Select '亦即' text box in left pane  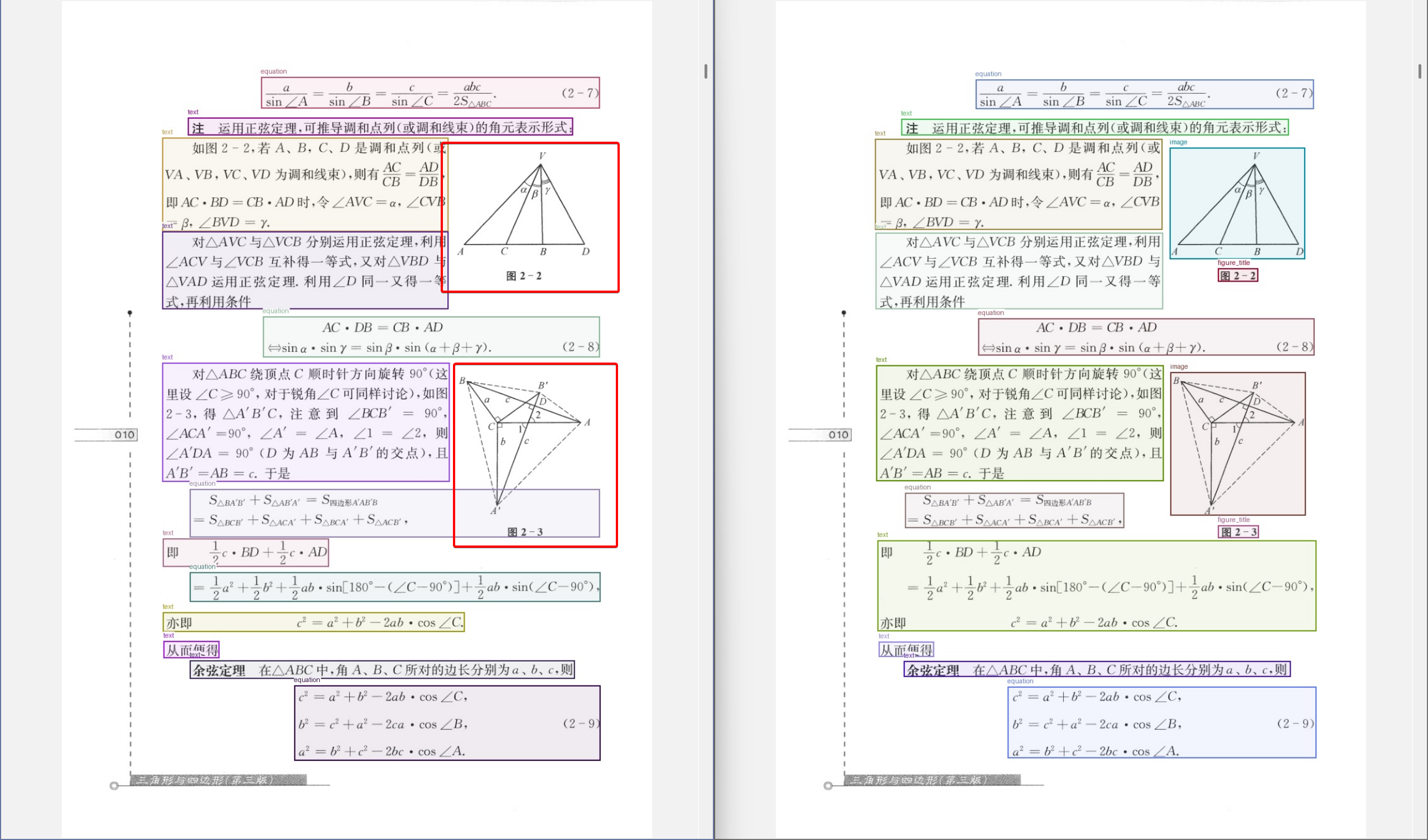point(313,622)
